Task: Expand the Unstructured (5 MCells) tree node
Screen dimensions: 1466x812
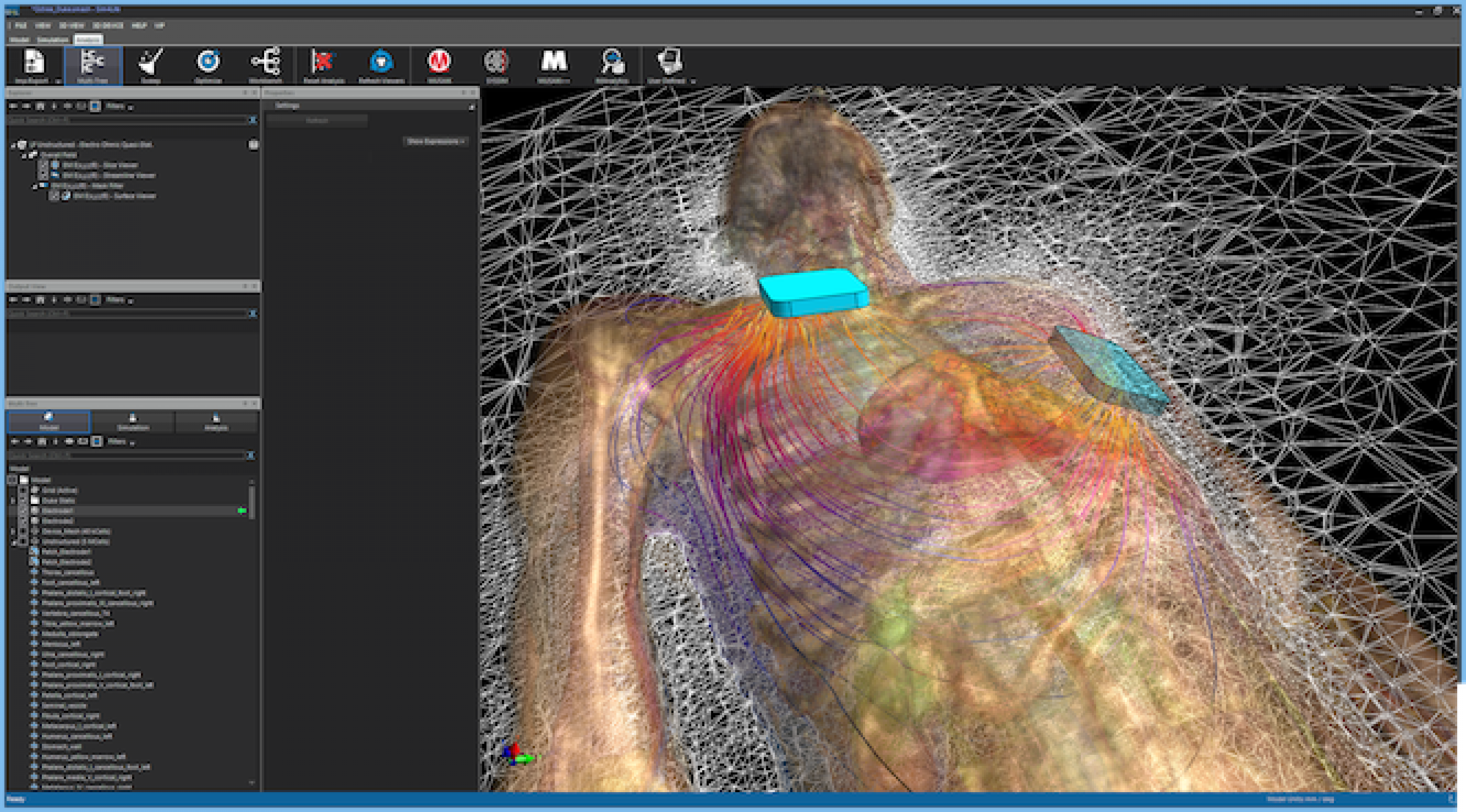Action: tap(13, 541)
